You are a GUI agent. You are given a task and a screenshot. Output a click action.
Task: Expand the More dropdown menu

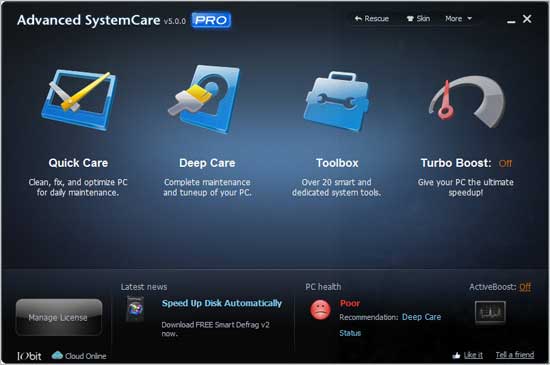(458, 19)
